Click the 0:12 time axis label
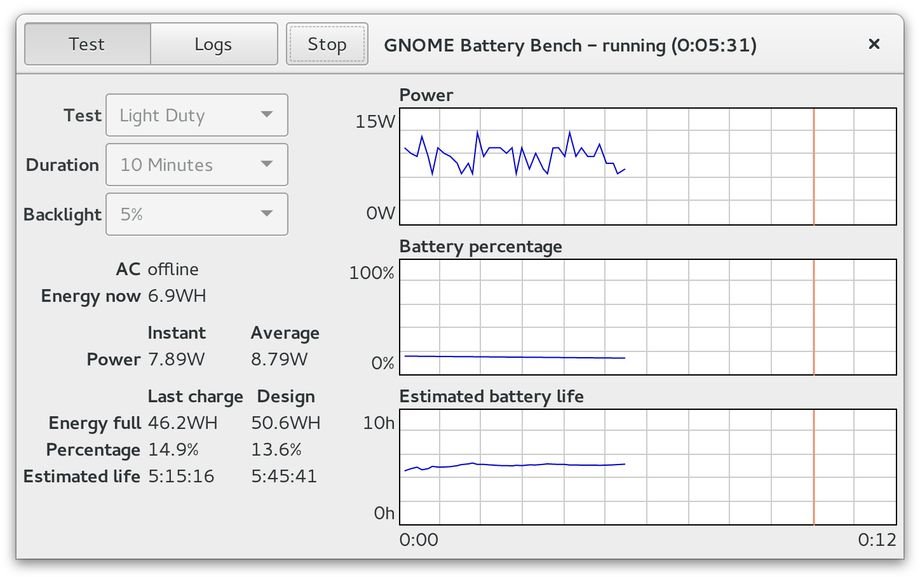 (877, 540)
